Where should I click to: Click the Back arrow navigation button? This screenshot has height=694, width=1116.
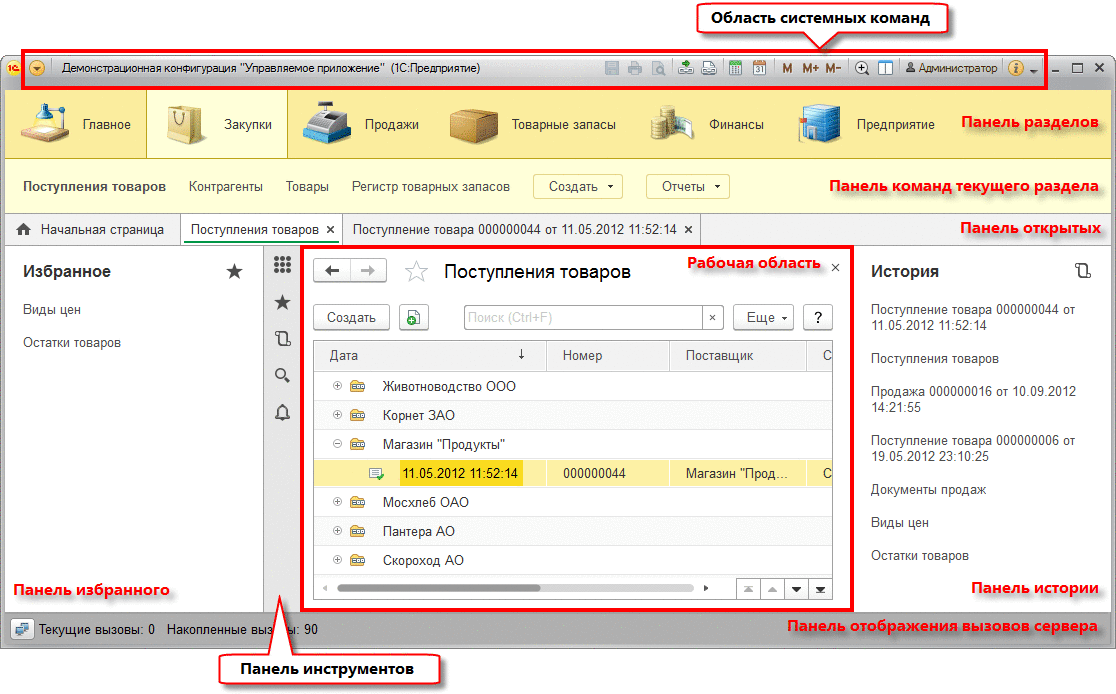click(x=332, y=270)
